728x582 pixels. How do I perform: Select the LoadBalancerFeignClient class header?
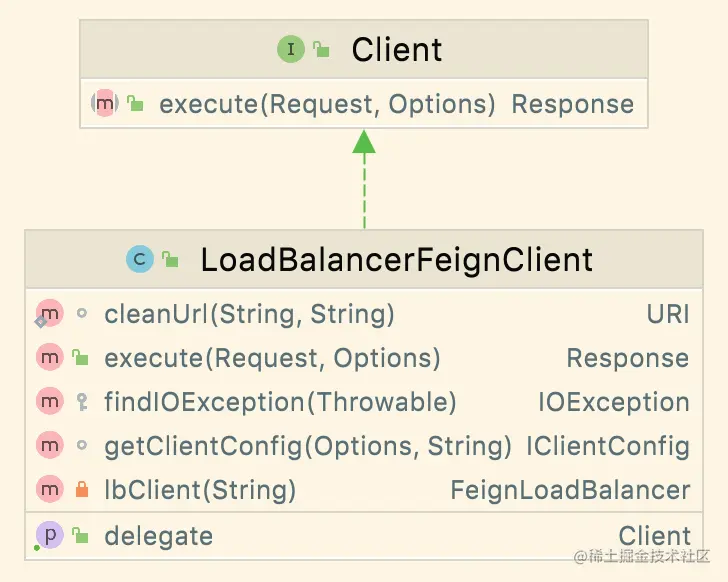[396, 261]
